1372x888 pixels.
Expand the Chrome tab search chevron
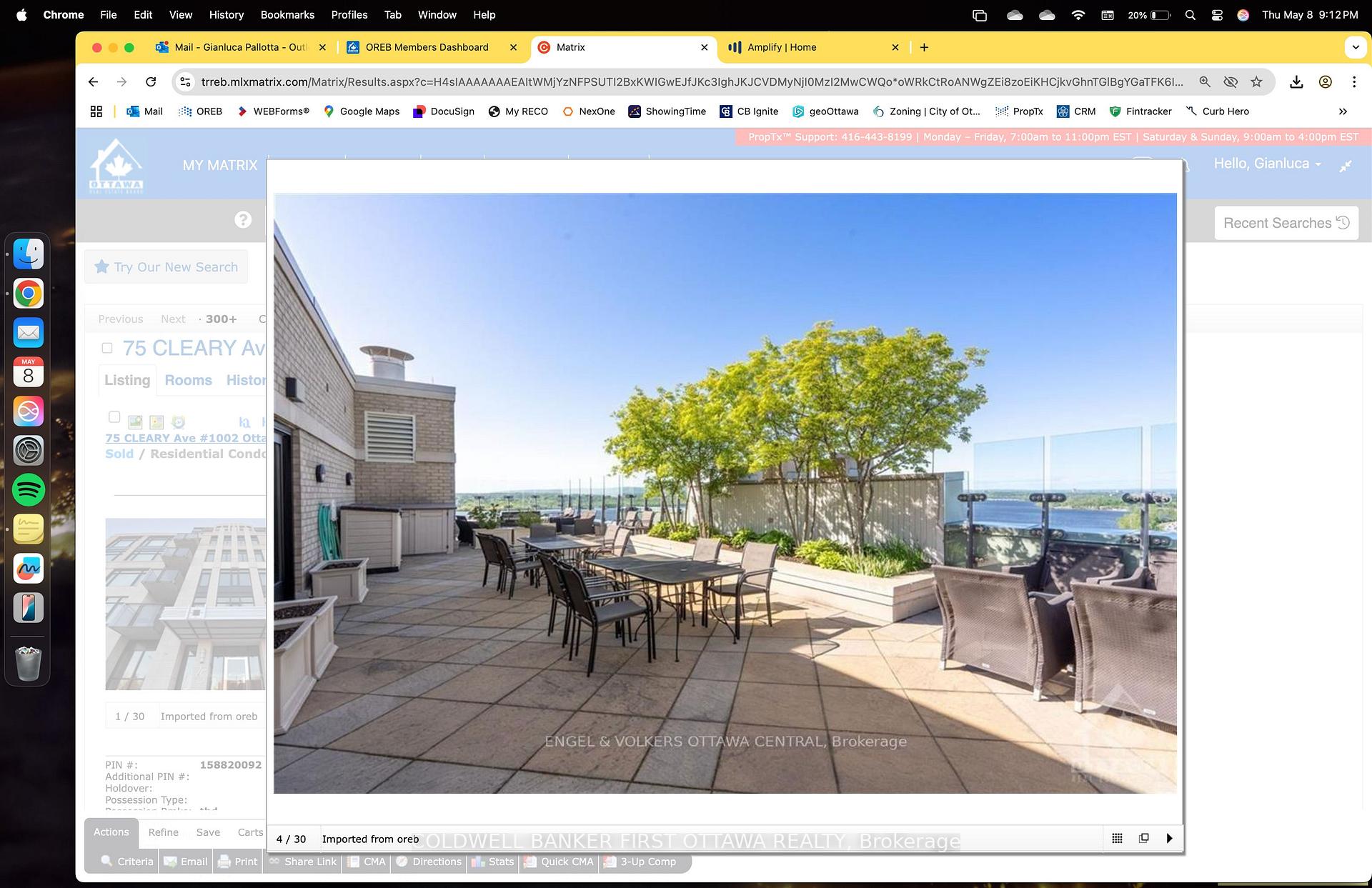pos(1356,47)
